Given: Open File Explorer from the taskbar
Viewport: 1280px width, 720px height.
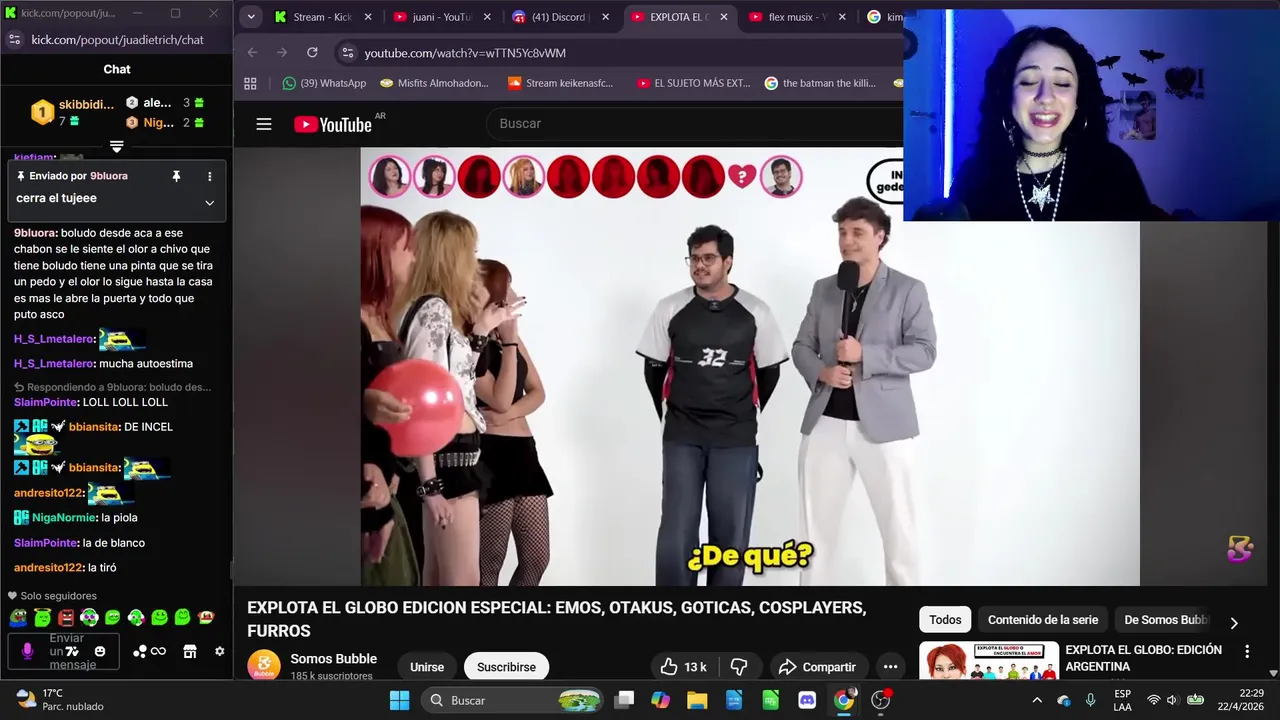Looking at the screenshot, I should pos(697,700).
